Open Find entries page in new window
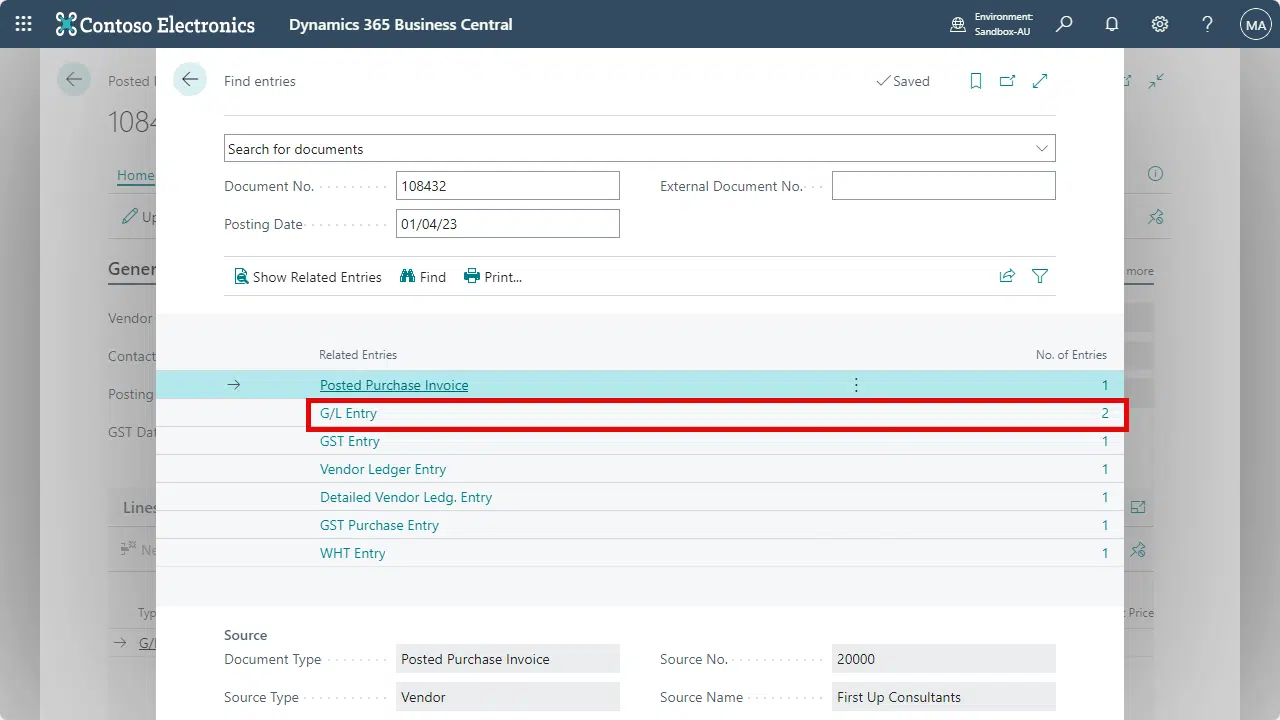The height and width of the screenshot is (720, 1280). 1008,81
